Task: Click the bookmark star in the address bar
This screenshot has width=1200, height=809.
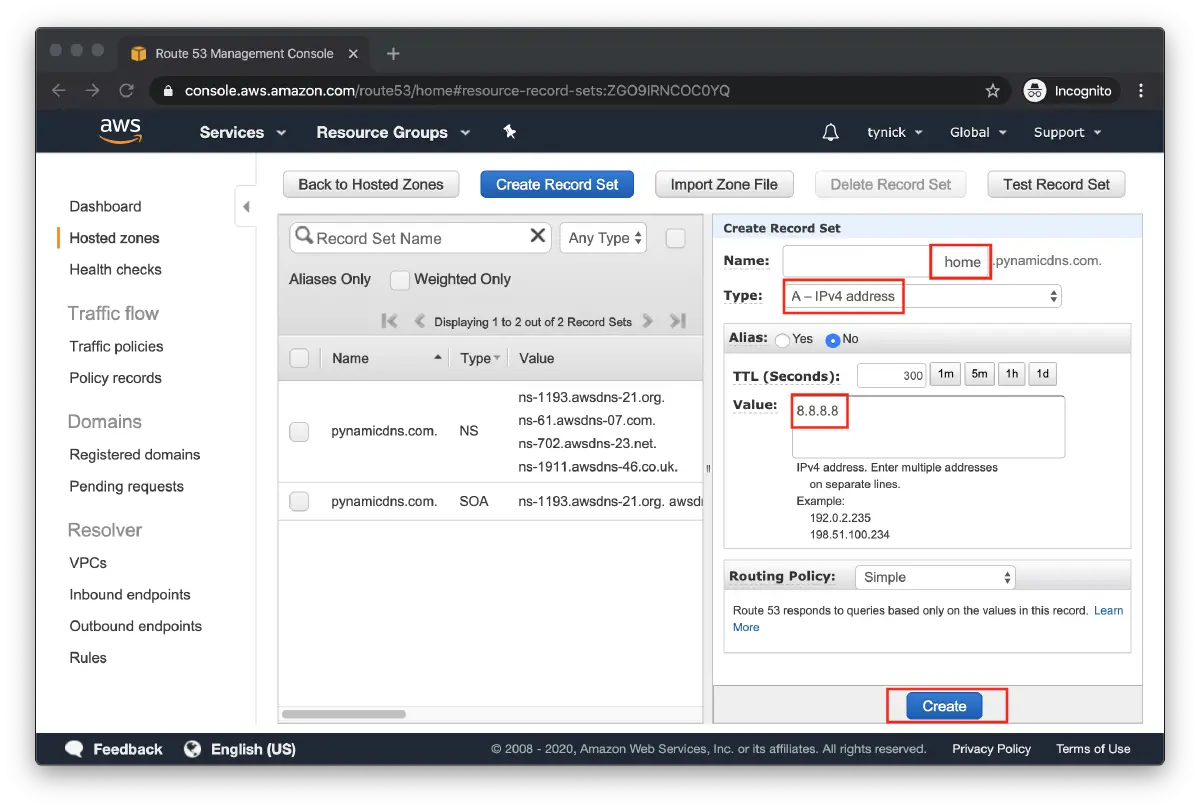Action: 992,90
